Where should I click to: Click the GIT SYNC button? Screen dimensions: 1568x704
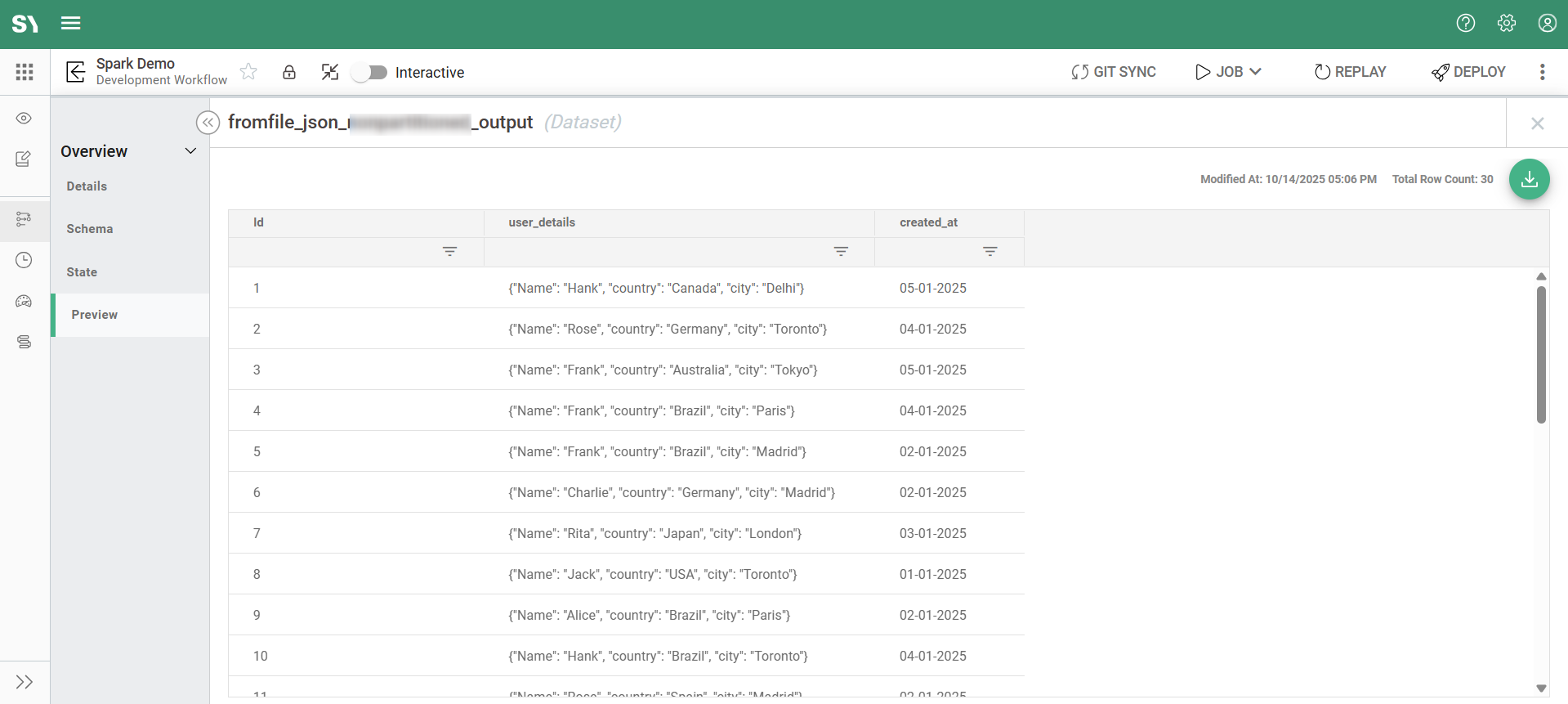(x=1114, y=72)
